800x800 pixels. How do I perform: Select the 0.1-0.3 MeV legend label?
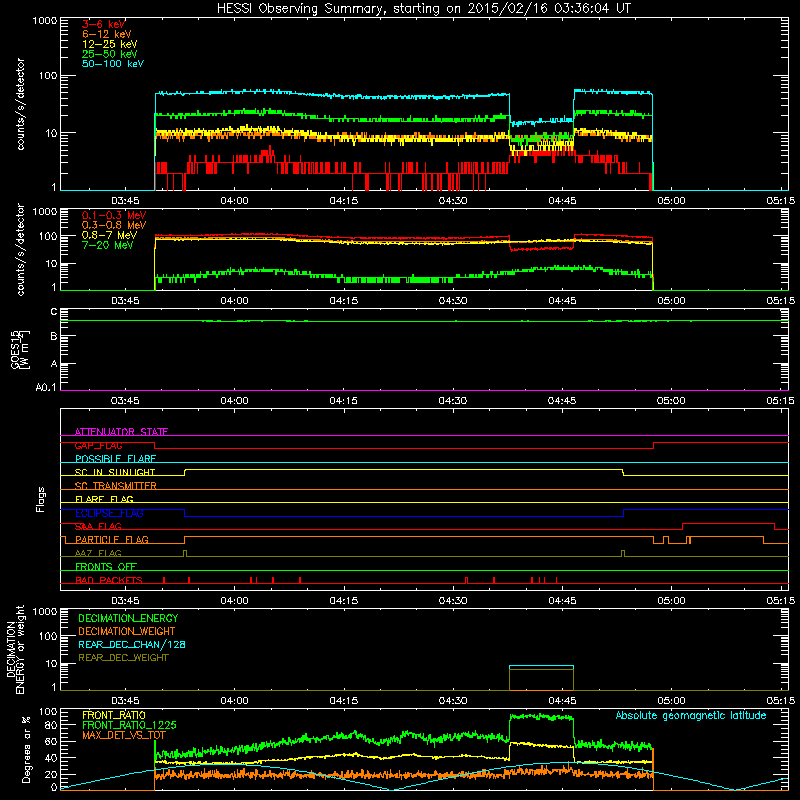click(114, 216)
